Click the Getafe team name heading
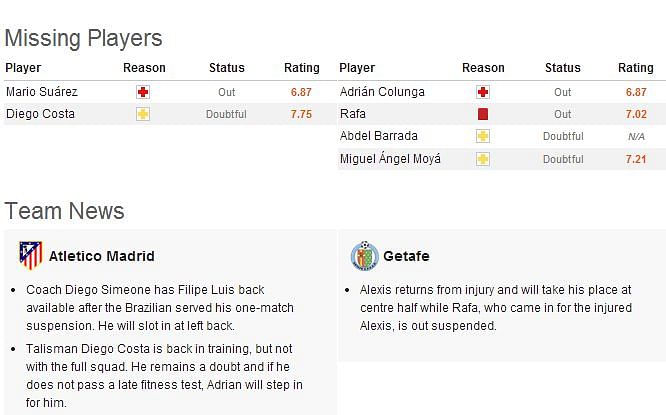This screenshot has width=666, height=415. pos(406,256)
